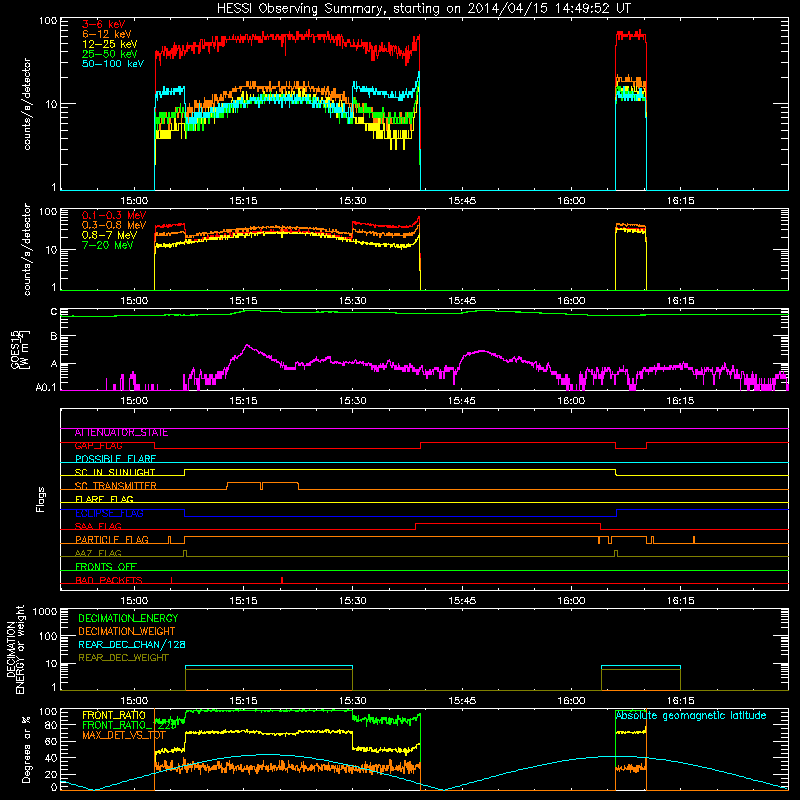The height and width of the screenshot is (800, 800).
Task: Click the 0.3-0.8 MeV legend label
Action: 114,225
